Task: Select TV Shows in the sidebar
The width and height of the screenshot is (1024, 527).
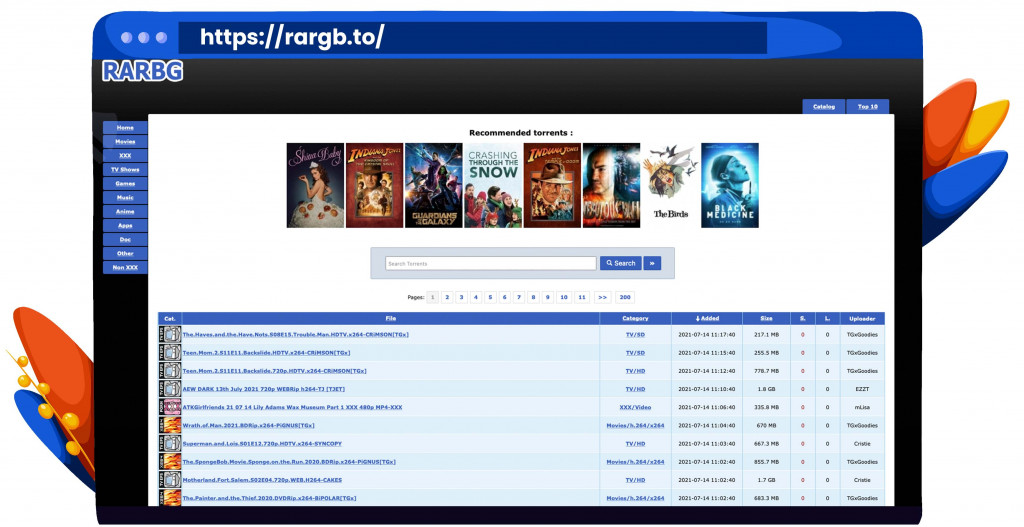Action: pyautogui.click(x=125, y=170)
